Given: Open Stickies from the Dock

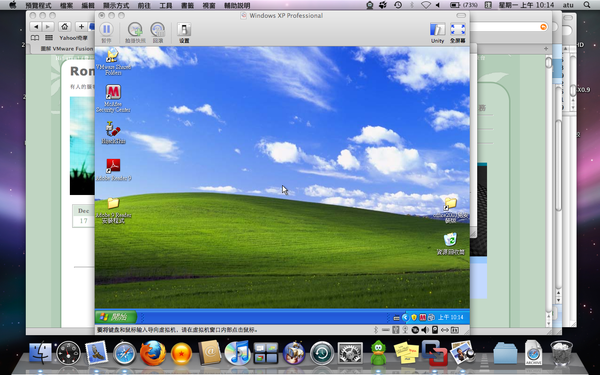Looking at the screenshot, I should [x=406, y=352].
